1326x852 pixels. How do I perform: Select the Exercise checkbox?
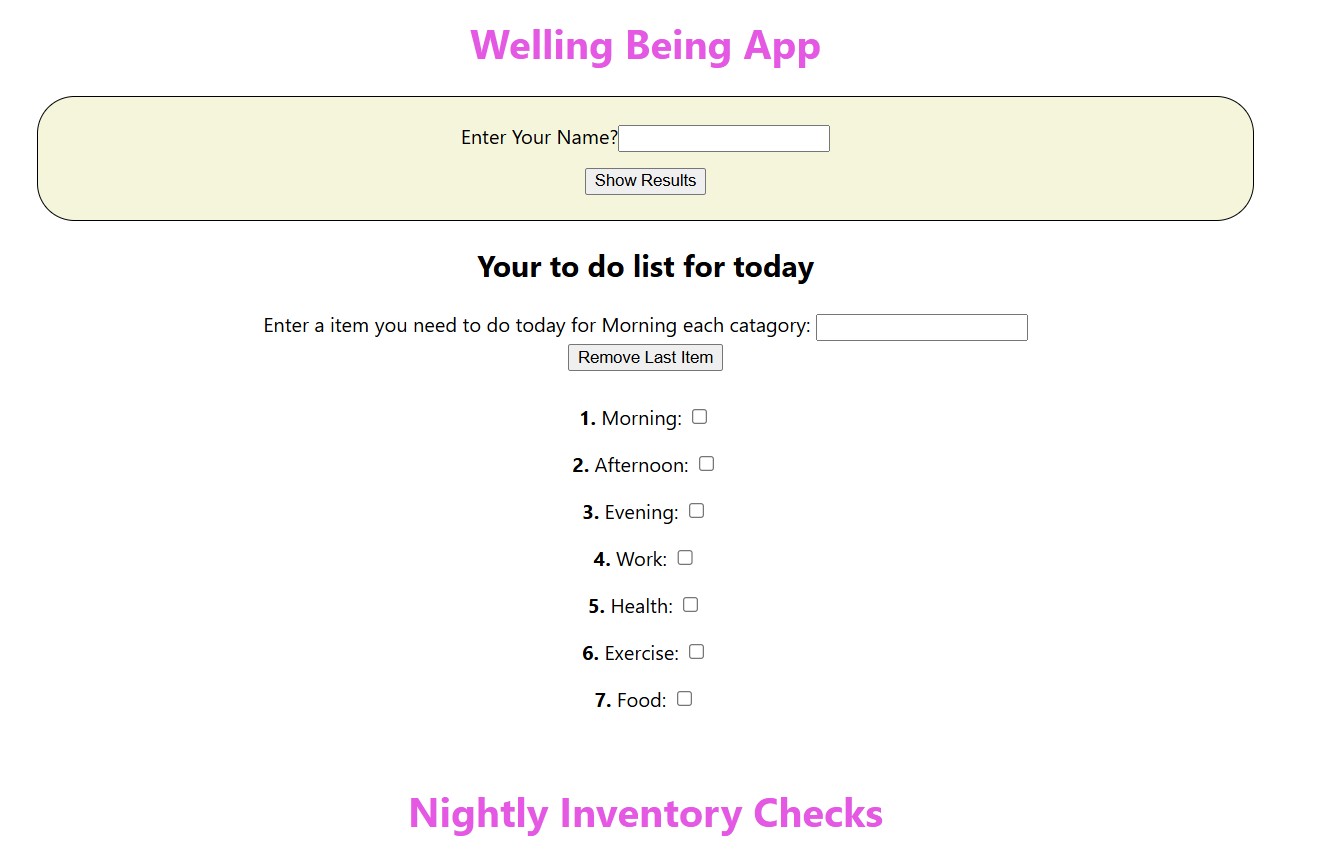point(697,652)
